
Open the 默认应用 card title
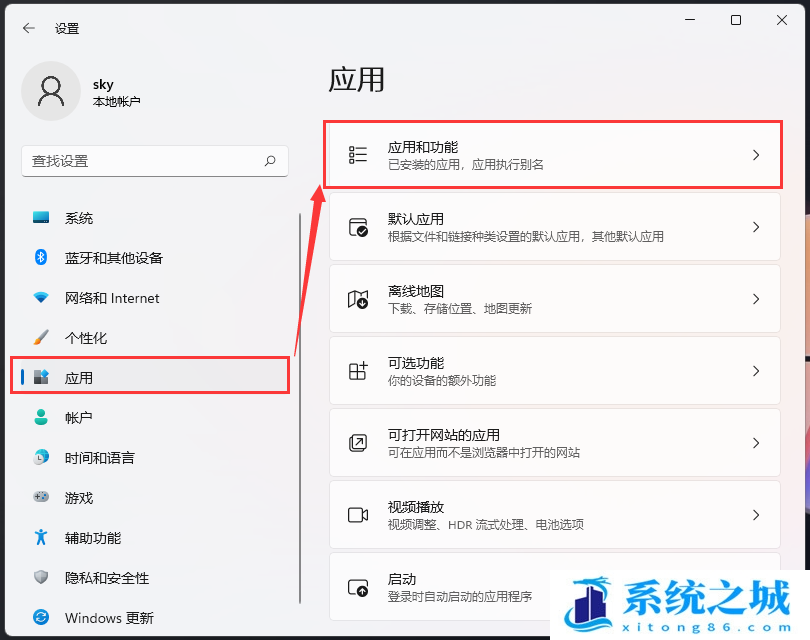(416, 219)
